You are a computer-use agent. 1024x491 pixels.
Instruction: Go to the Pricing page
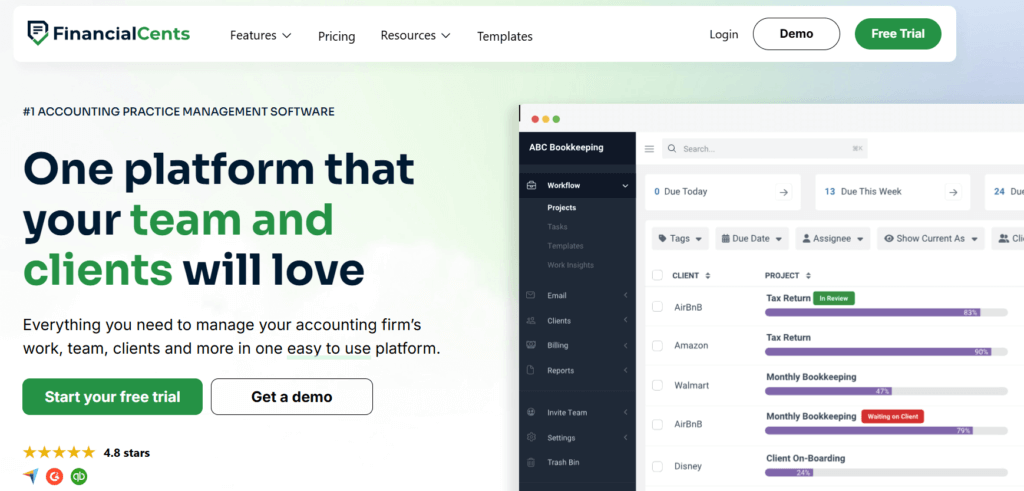point(336,36)
